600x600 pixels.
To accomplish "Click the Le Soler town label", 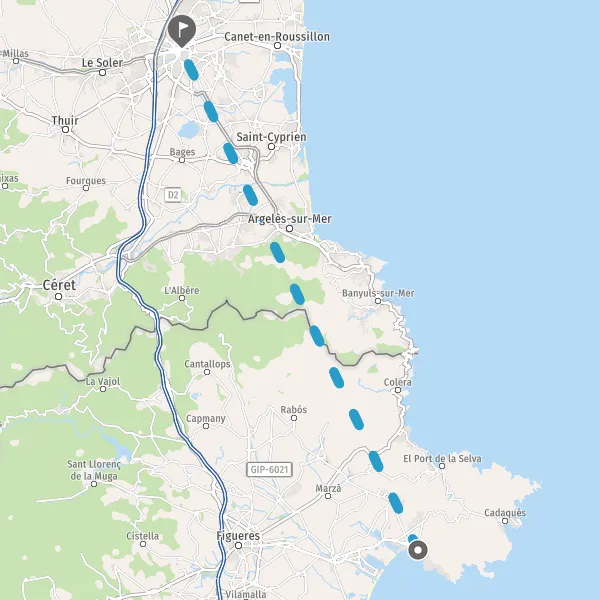I will pos(102,63).
